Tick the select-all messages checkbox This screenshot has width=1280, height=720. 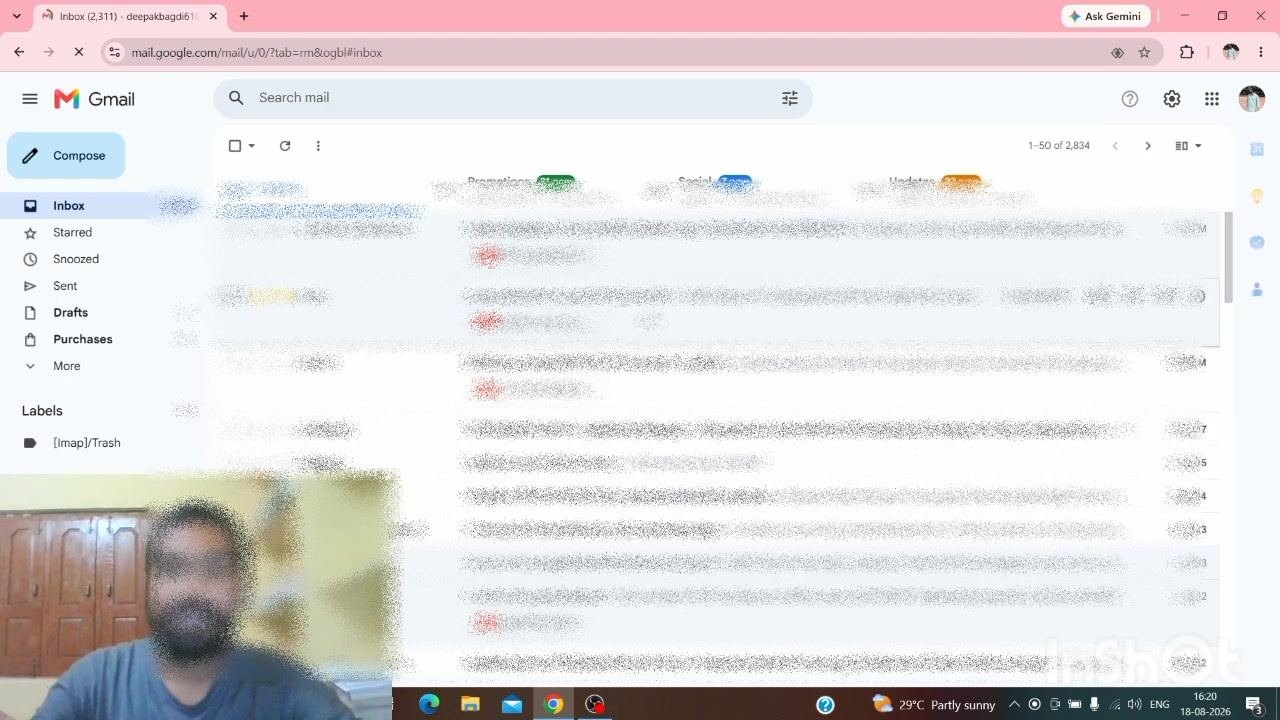pos(235,146)
